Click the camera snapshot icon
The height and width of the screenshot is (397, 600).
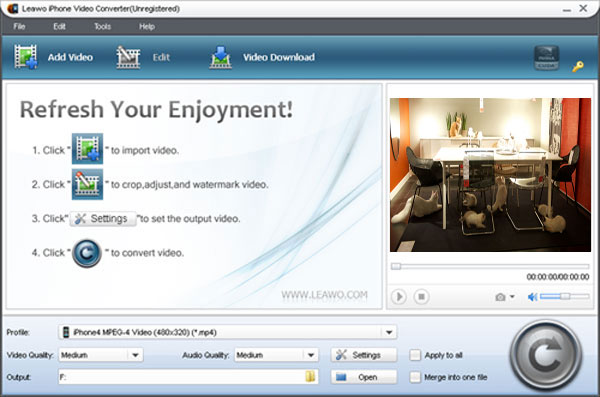500,297
